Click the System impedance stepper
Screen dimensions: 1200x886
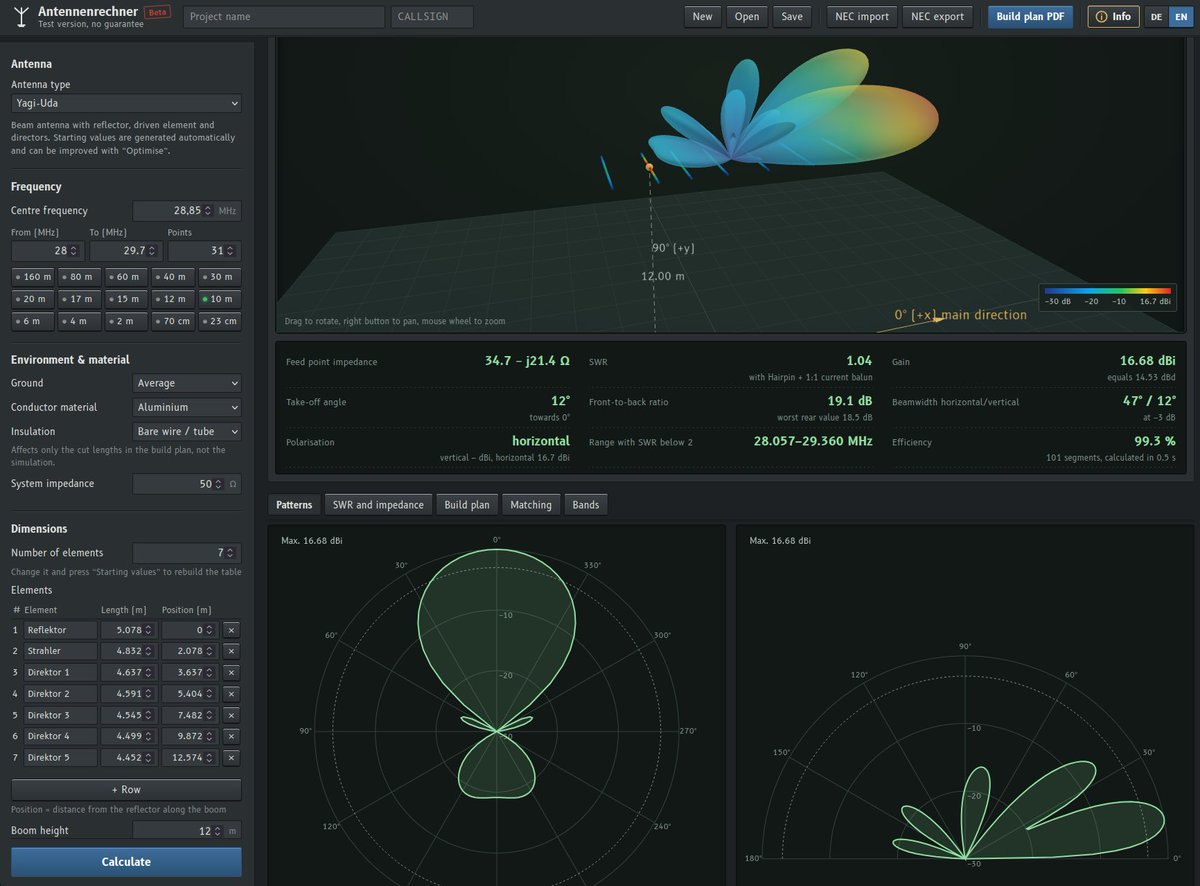click(218, 484)
